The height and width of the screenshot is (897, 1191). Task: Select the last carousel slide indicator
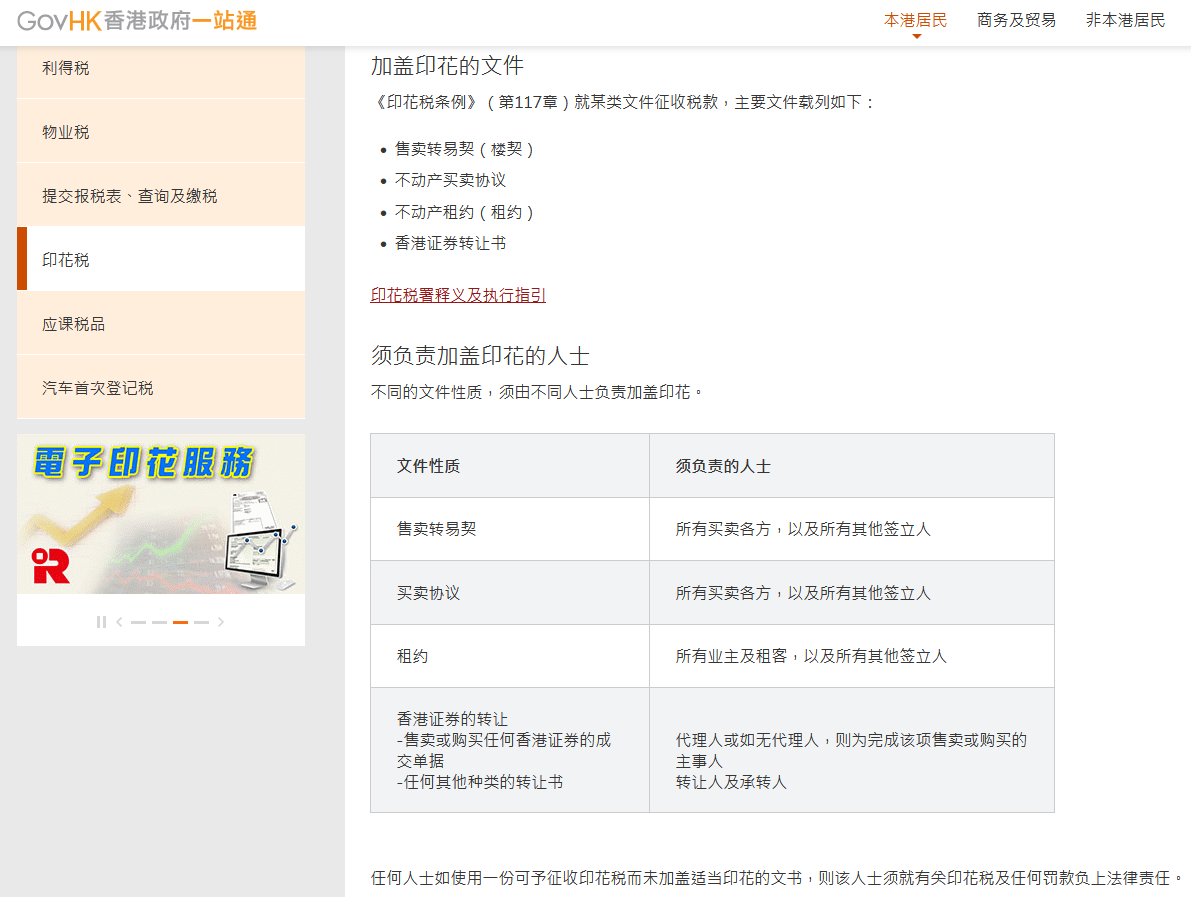click(199, 621)
